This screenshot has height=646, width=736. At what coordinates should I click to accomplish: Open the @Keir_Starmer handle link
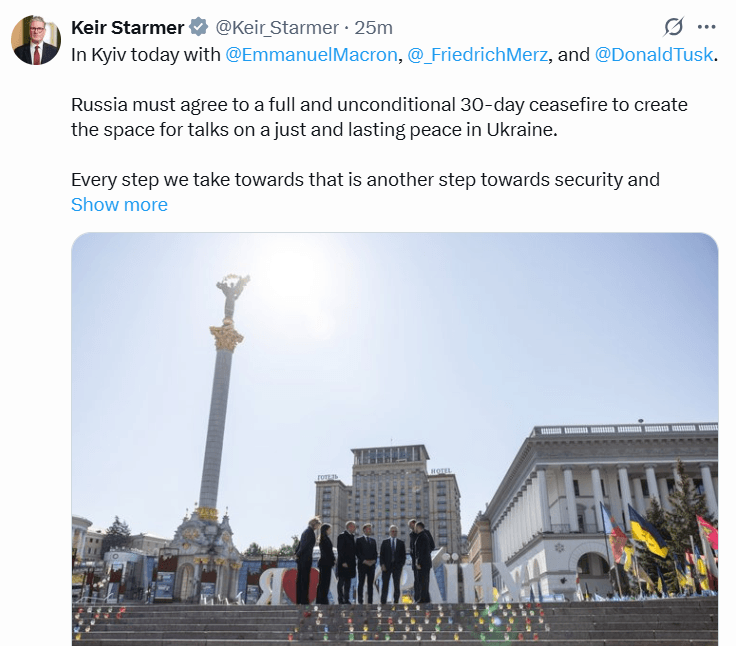(x=277, y=28)
